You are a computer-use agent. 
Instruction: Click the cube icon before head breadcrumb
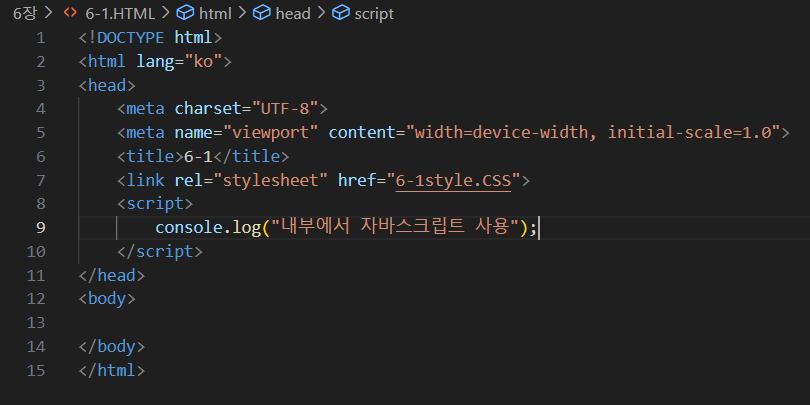(x=261, y=13)
